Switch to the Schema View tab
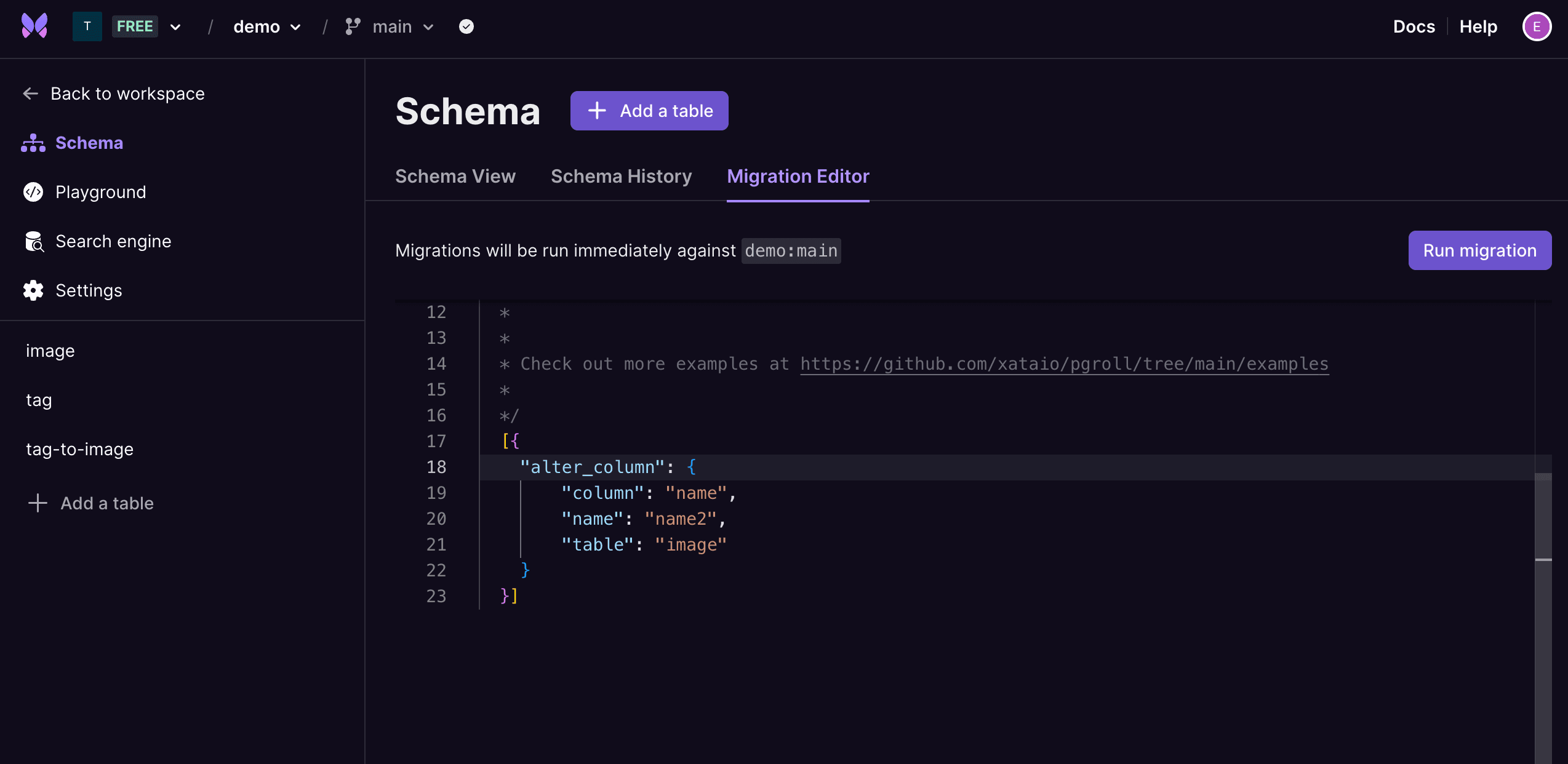This screenshot has width=1568, height=764. click(x=455, y=177)
